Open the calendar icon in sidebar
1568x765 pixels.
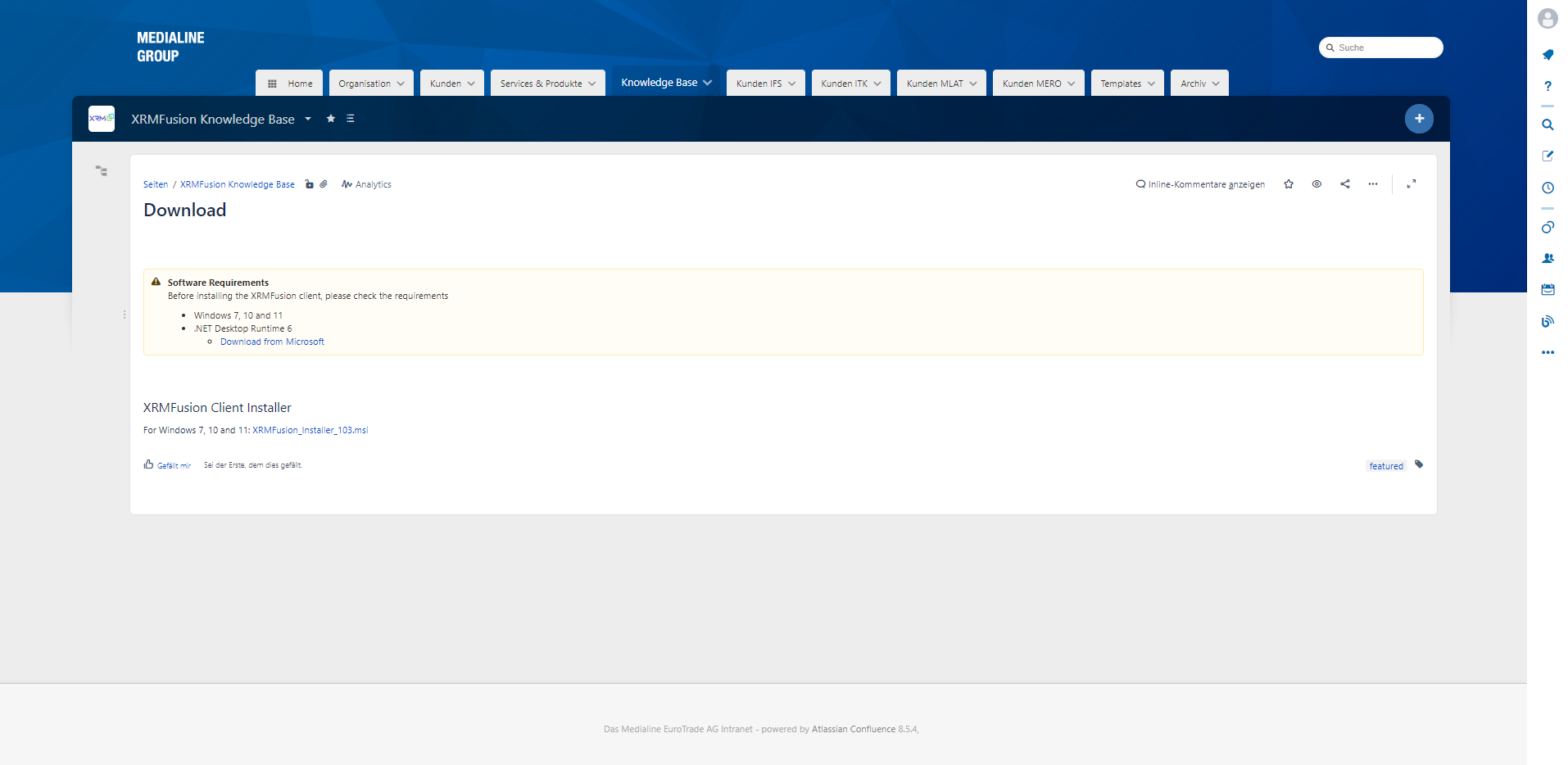click(x=1548, y=289)
